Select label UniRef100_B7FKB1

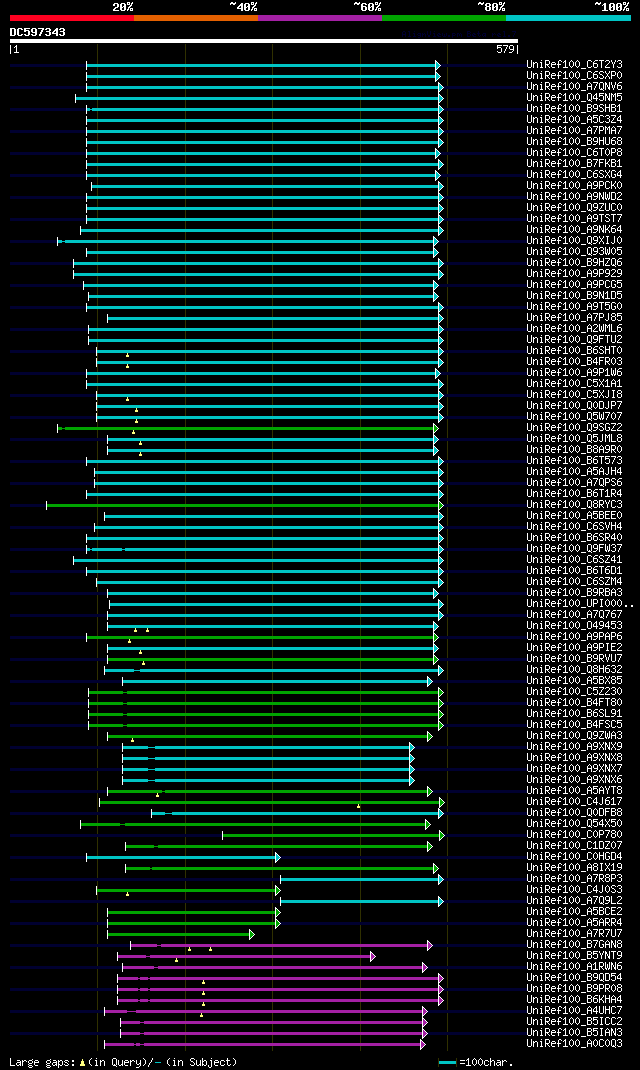pos(574,164)
